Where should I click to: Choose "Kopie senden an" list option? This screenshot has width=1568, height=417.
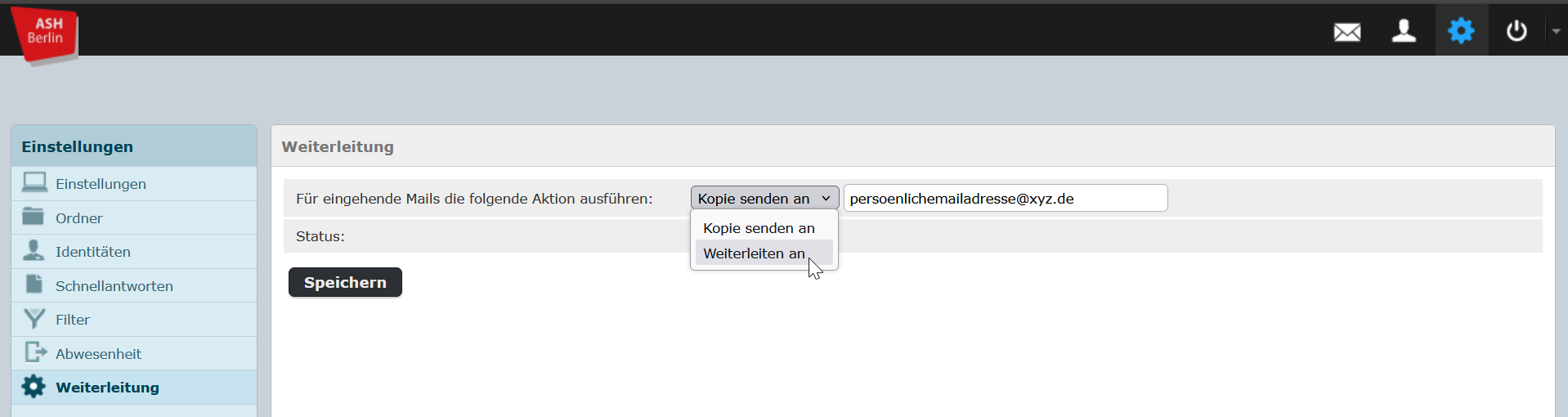759,228
